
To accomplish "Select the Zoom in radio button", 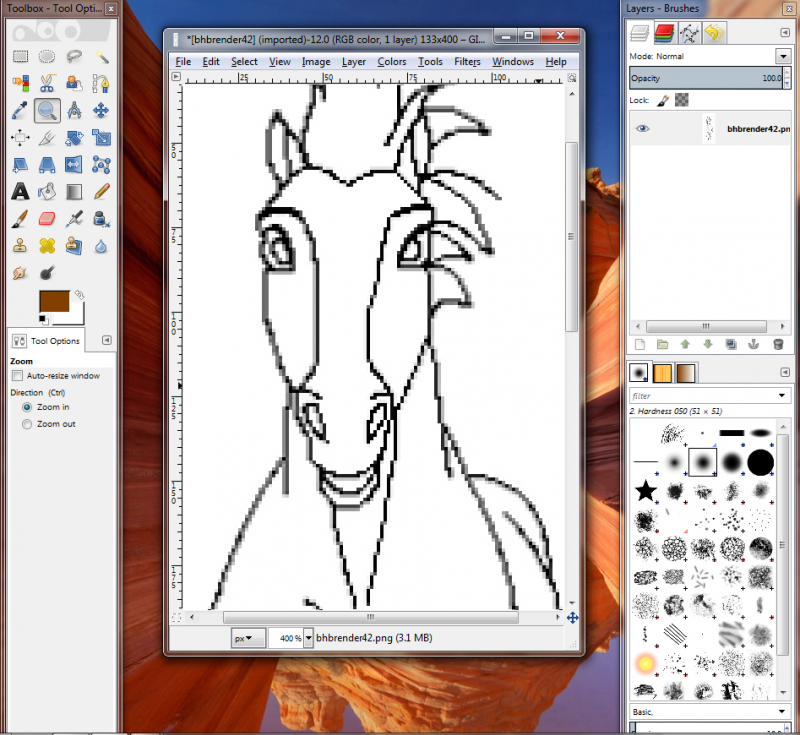I will (27, 407).
